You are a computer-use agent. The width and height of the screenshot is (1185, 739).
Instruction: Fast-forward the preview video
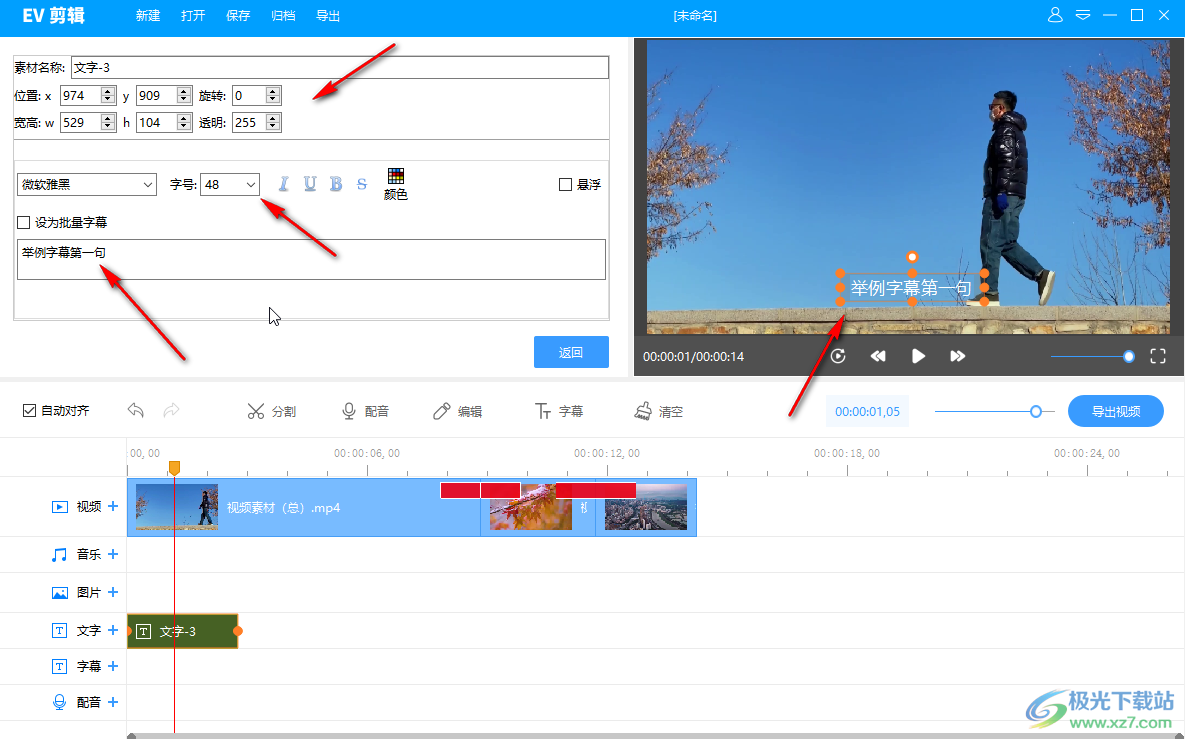pos(958,356)
